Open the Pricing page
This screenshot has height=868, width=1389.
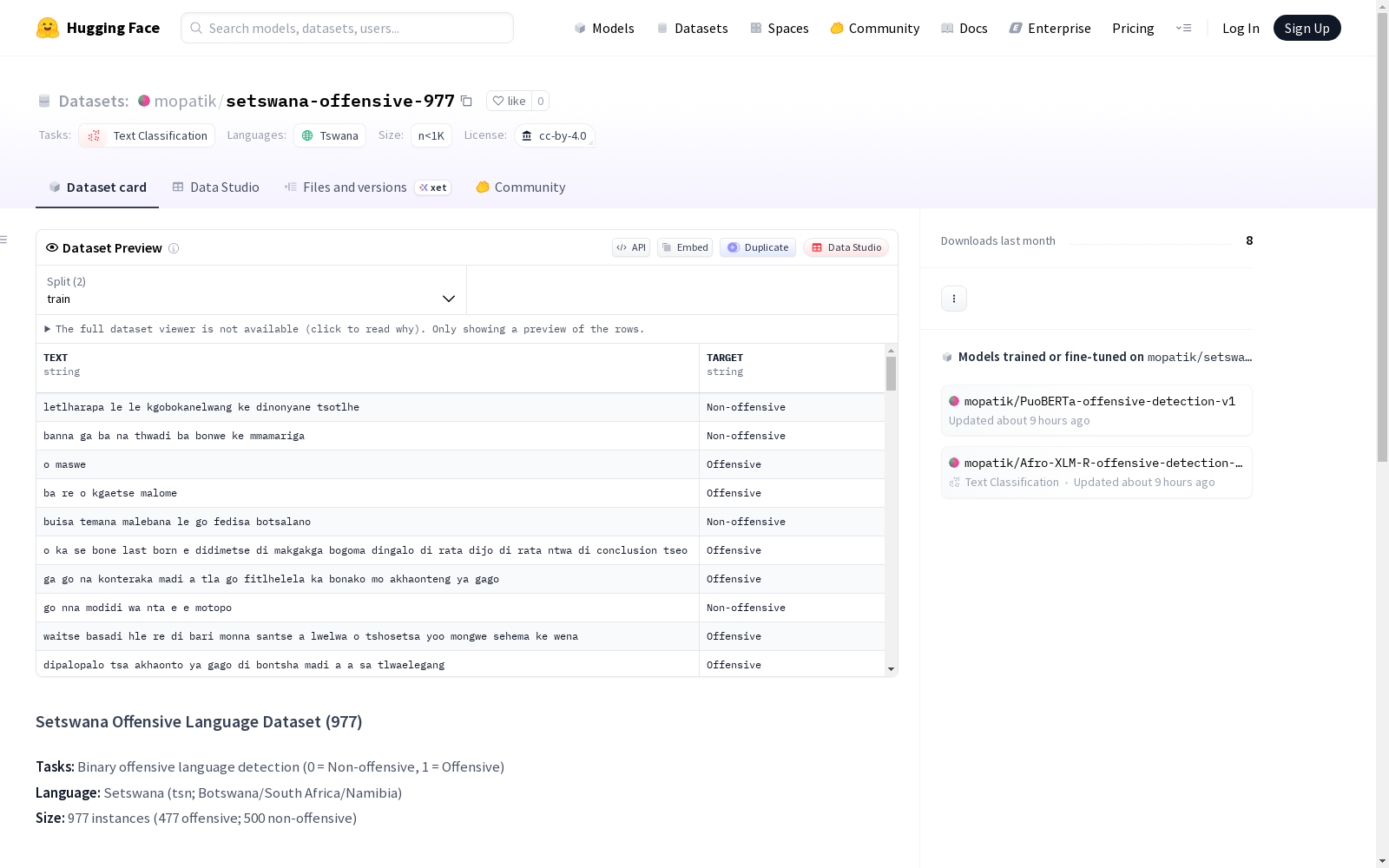[1133, 28]
